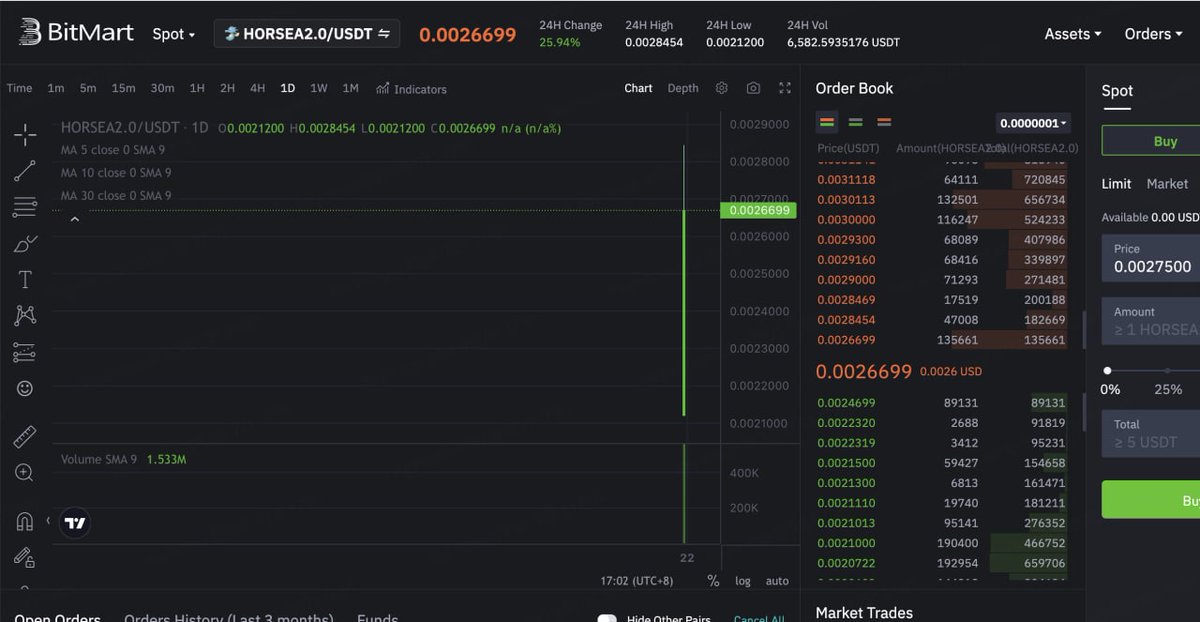The image size is (1200, 622).
Task: Click the outlined Buy toggle button
Action: 1151,141
